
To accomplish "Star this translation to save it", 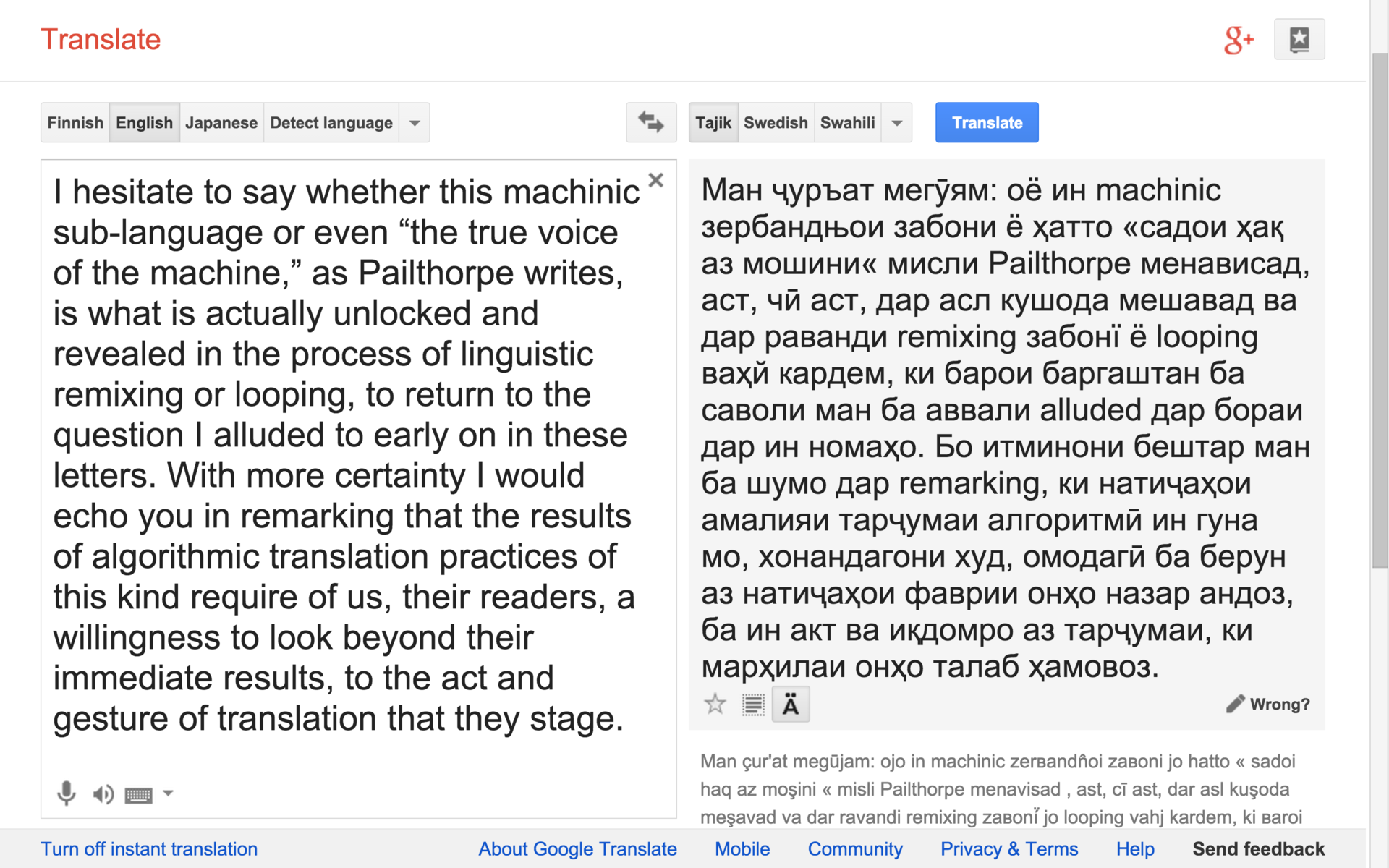I will point(715,704).
